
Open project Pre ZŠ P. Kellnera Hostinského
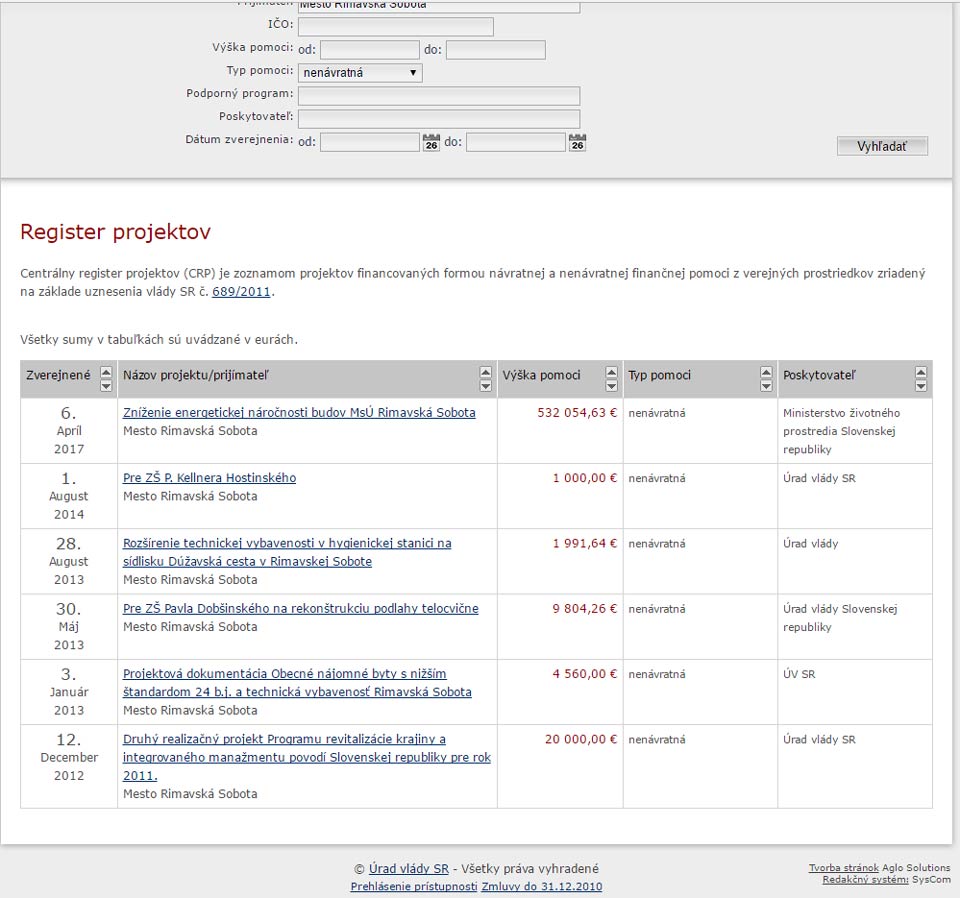pos(209,478)
